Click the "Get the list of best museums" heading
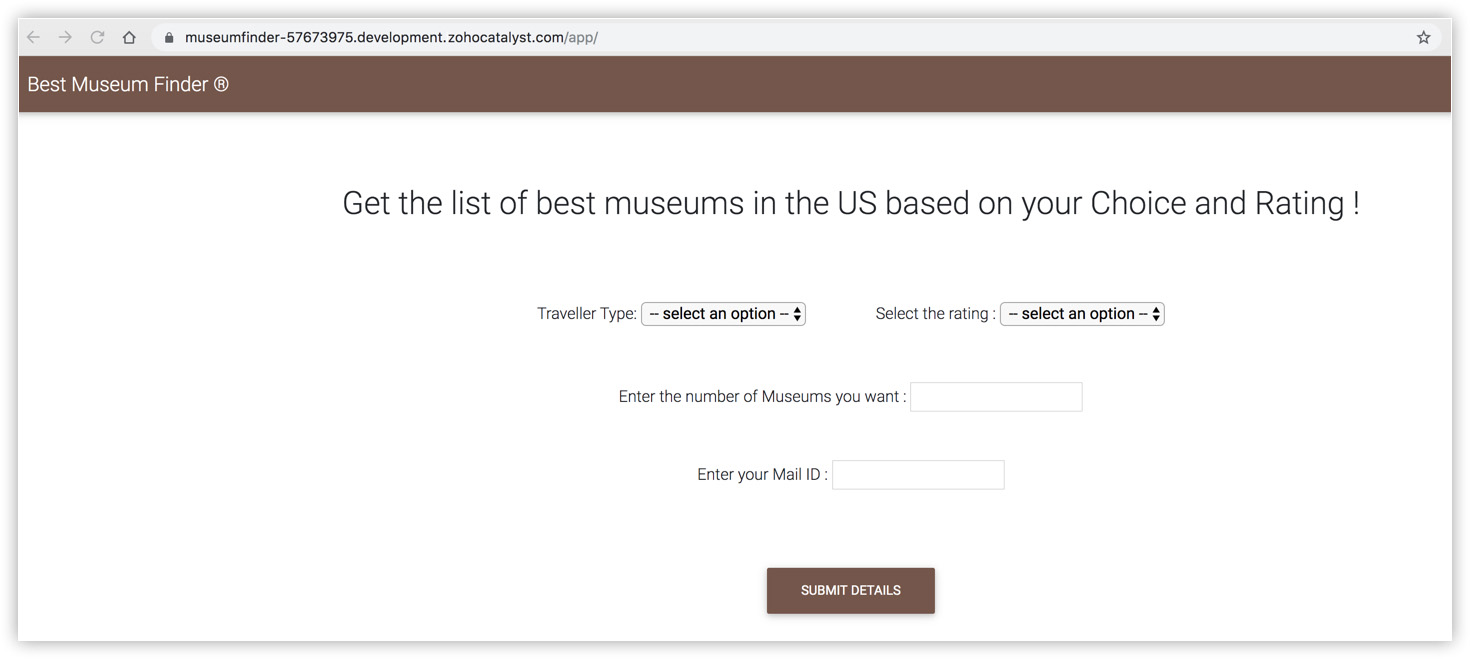1470x659 pixels. coord(850,204)
